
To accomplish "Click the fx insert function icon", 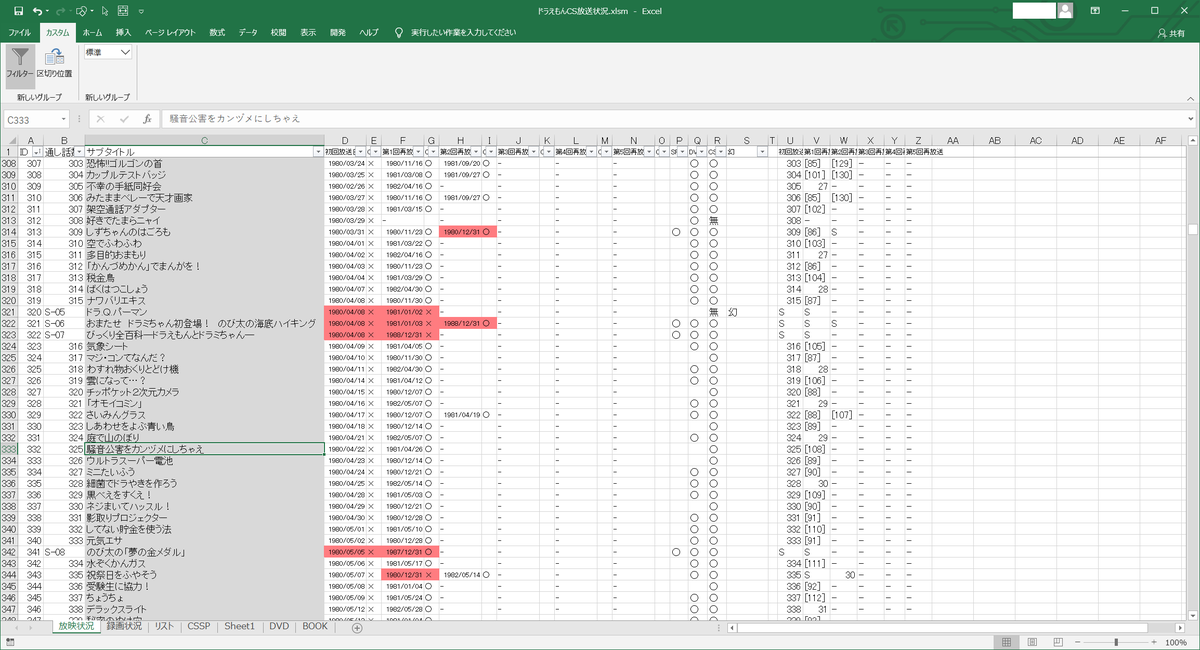I will pyautogui.click(x=147, y=118).
